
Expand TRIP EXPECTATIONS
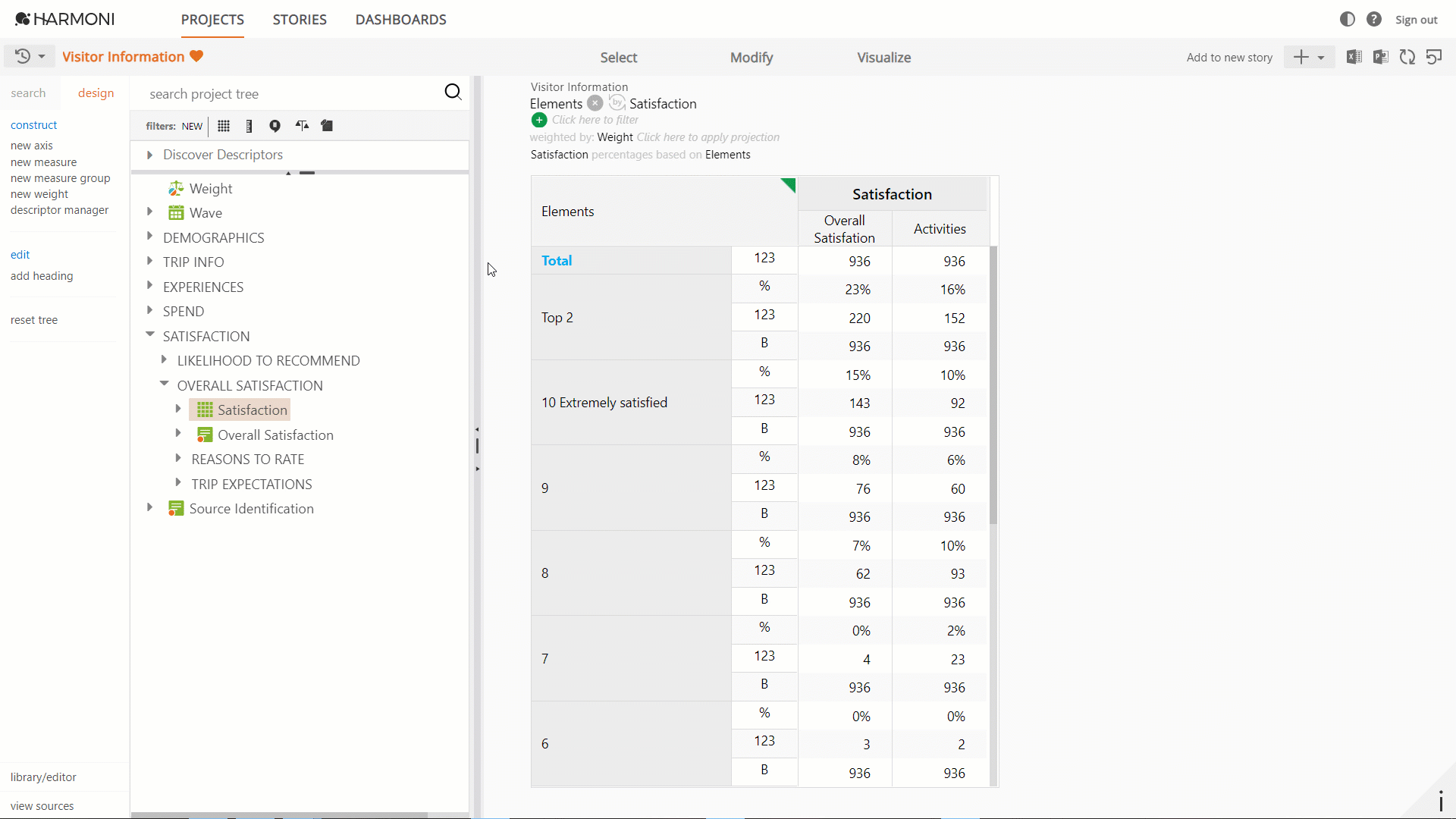coord(178,482)
